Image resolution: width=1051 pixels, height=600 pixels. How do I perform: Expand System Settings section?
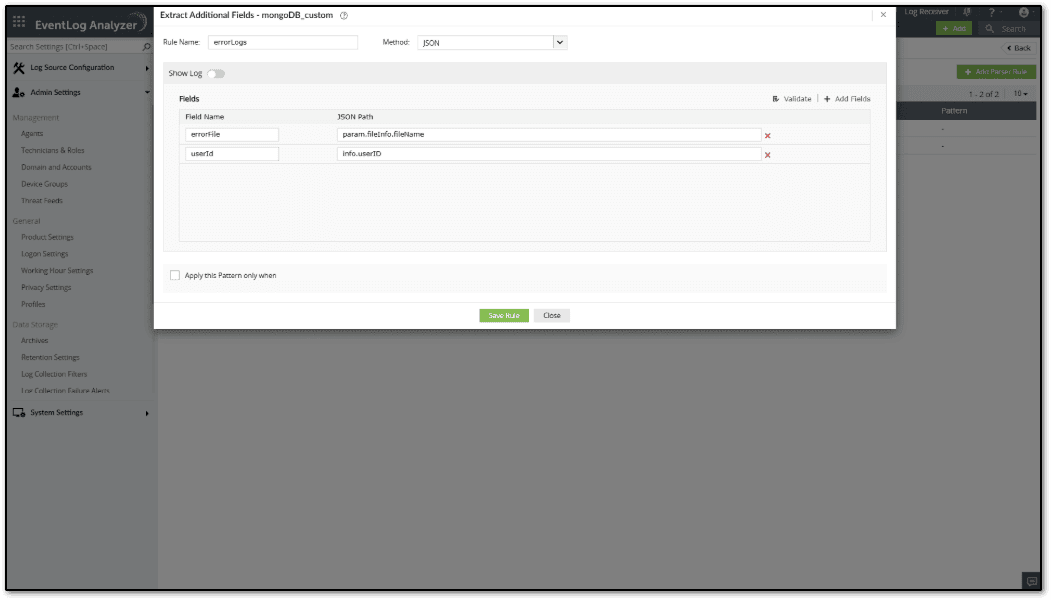(x=147, y=414)
